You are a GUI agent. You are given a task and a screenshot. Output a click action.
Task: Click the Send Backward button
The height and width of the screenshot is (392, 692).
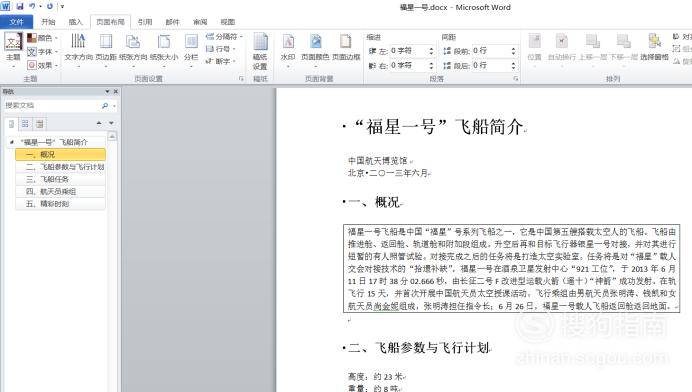pyautogui.click(x=624, y=50)
